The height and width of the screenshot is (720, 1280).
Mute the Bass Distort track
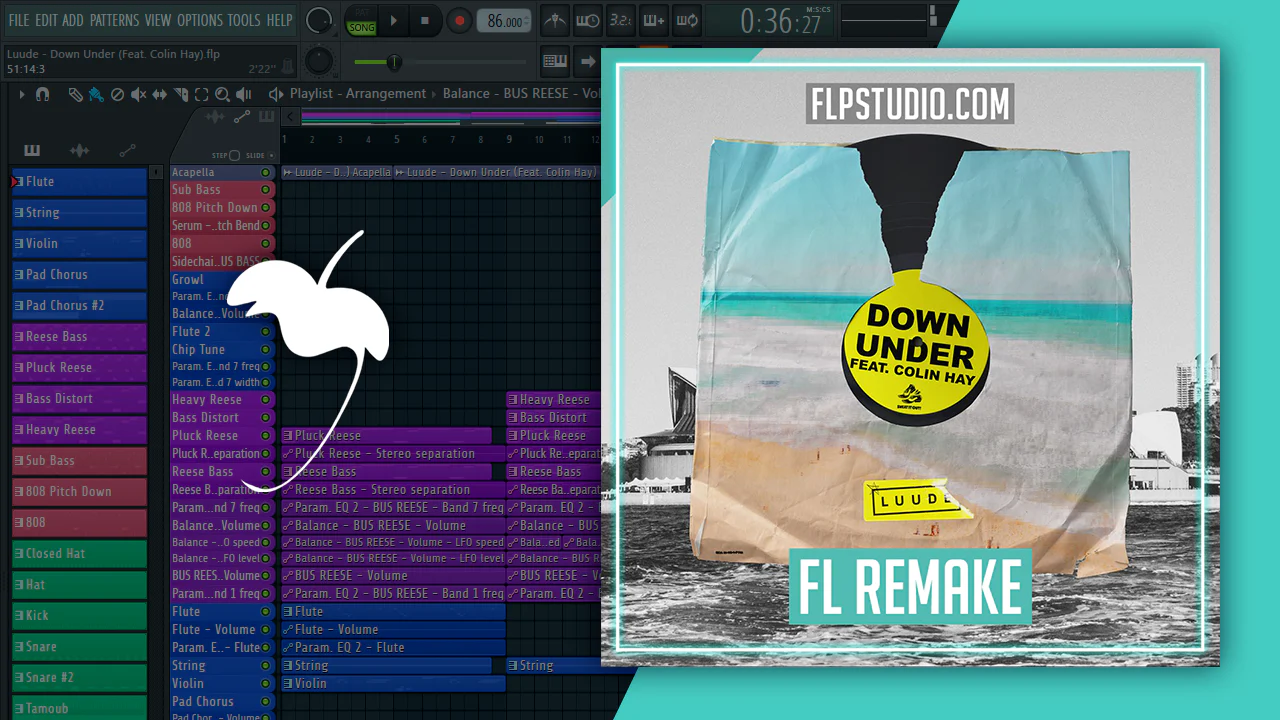(x=265, y=418)
